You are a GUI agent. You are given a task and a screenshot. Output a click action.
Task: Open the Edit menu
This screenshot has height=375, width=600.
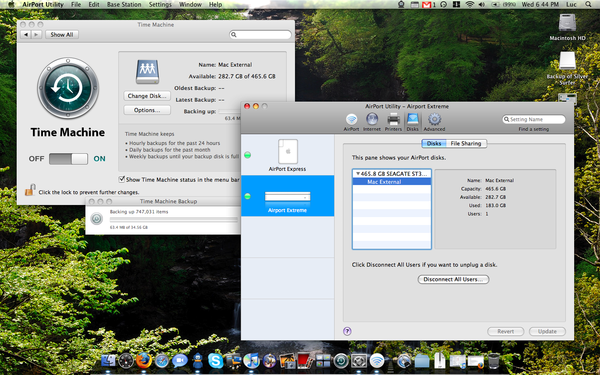tap(94, 5)
